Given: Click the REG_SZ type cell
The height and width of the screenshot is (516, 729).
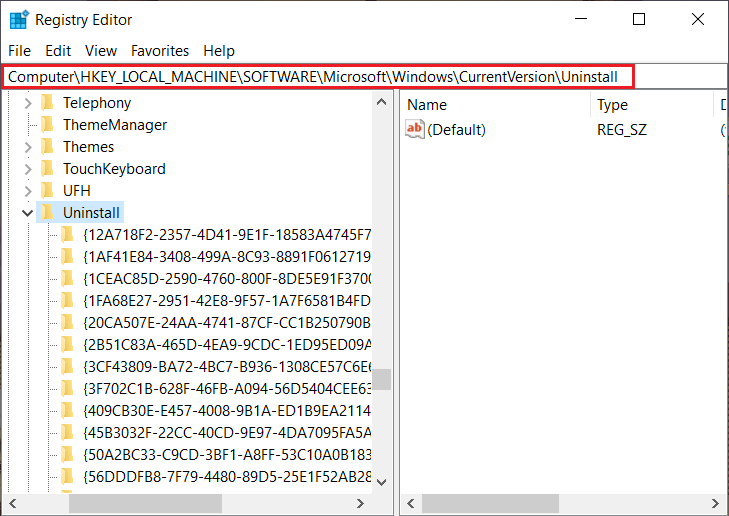Looking at the screenshot, I should coord(622,130).
